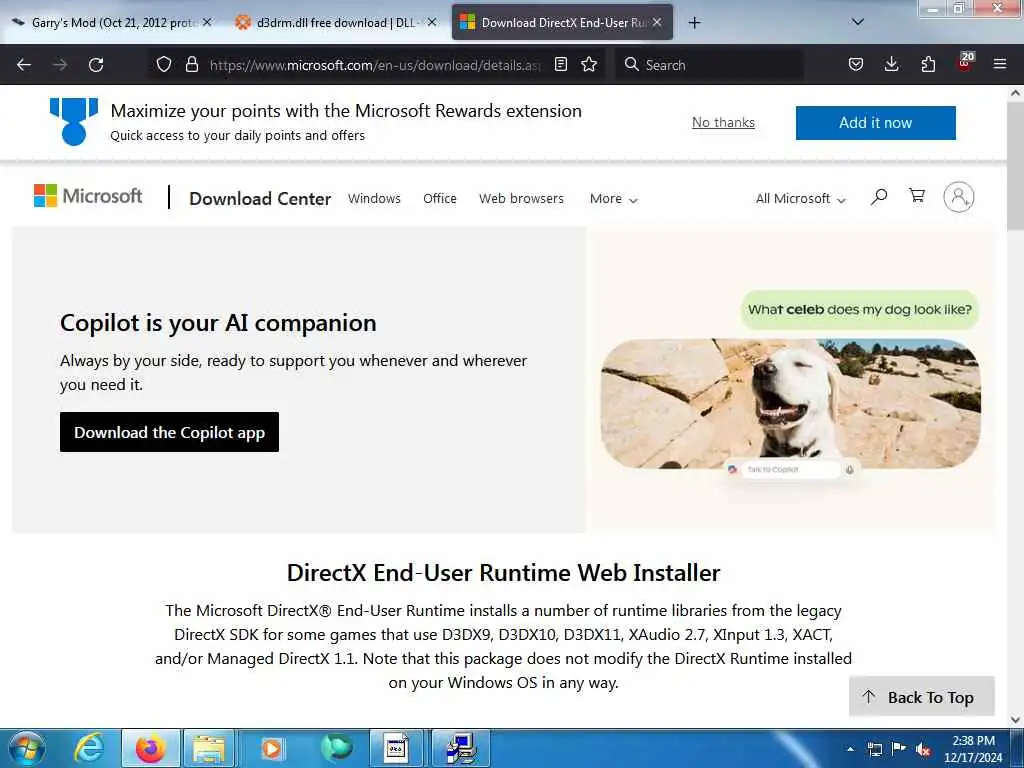Sign in with the account avatar icon

click(959, 197)
